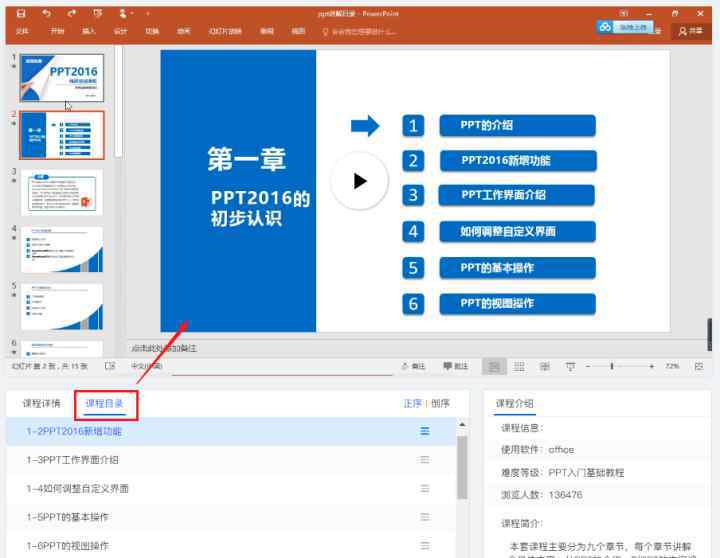Click the touch/mouse mode person icon
This screenshot has width=720, height=558.
coord(123,13)
